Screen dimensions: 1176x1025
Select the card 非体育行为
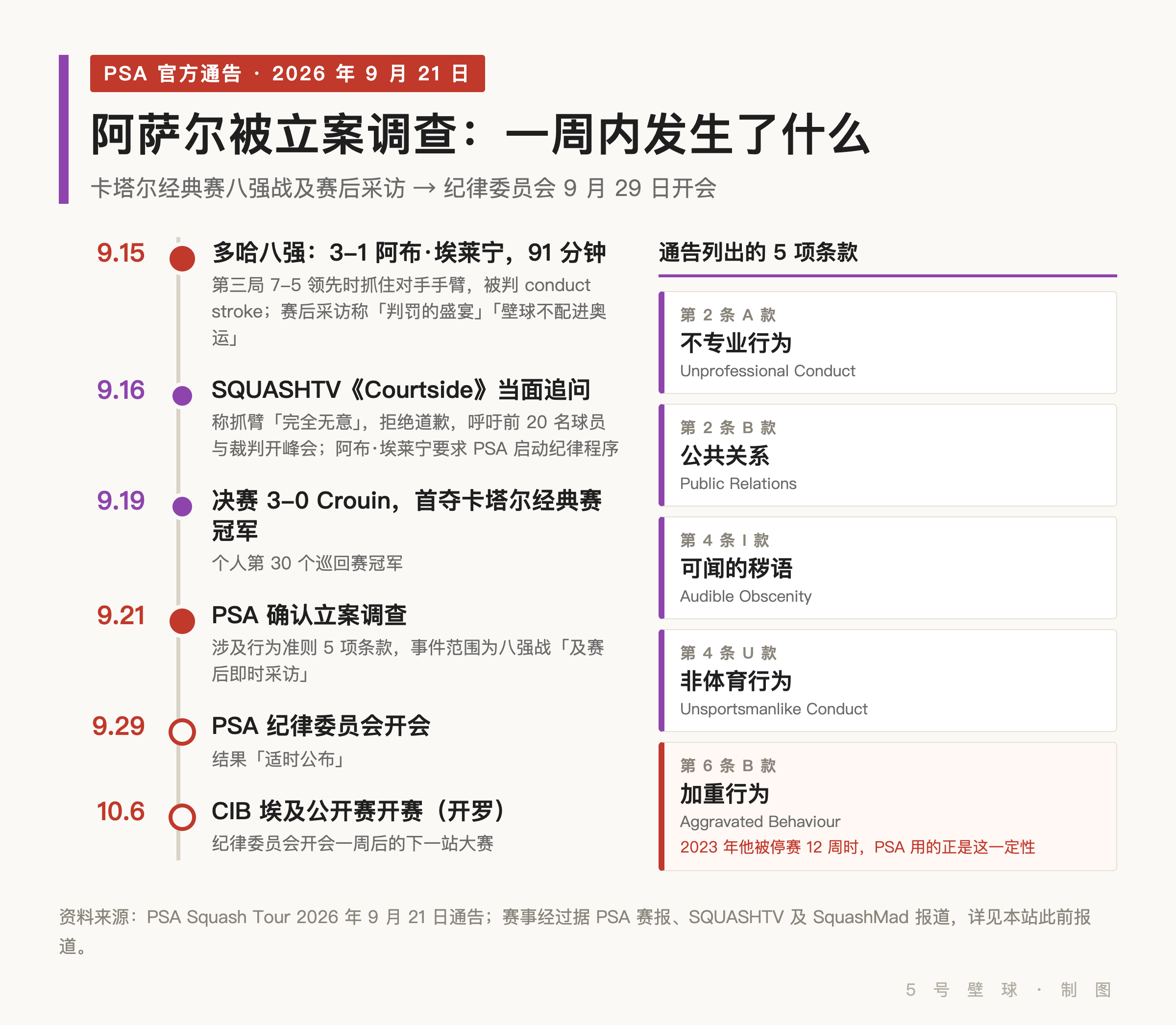pos(888,681)
